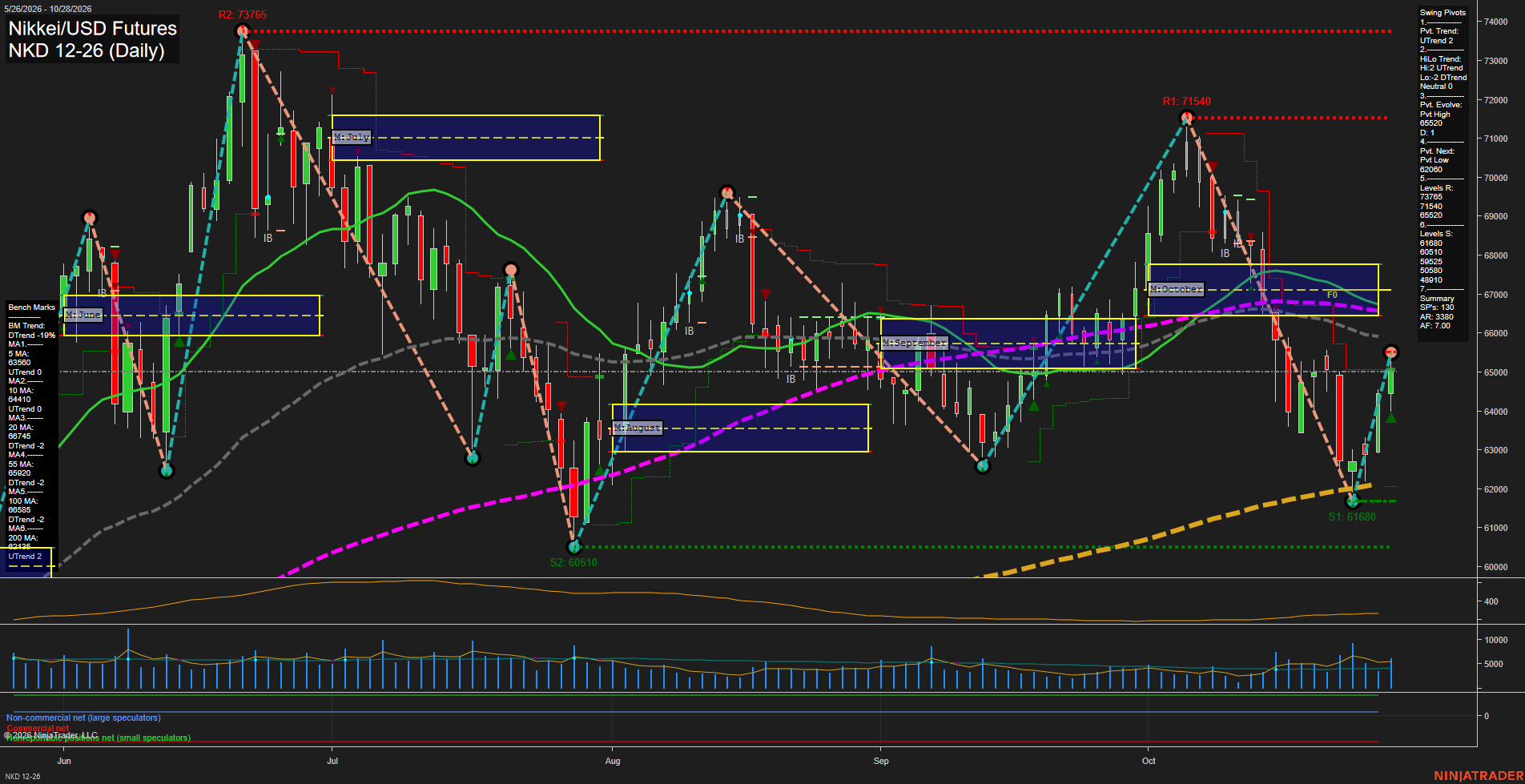Screen dimensions: 1525x784
Task: Select the pivot low marker above S2: 60510
Action: (x=573, y=547)
